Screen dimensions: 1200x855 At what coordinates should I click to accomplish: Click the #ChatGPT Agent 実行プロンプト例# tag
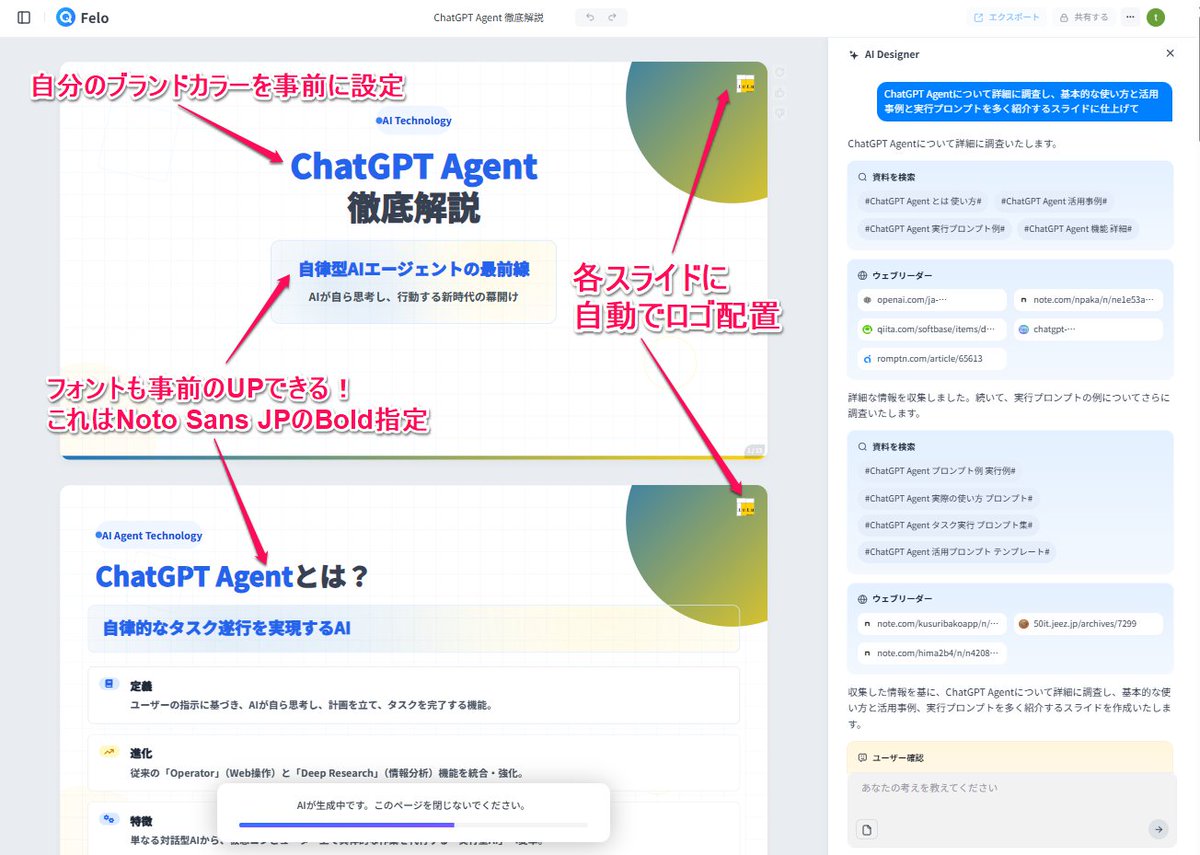[935, 229]
